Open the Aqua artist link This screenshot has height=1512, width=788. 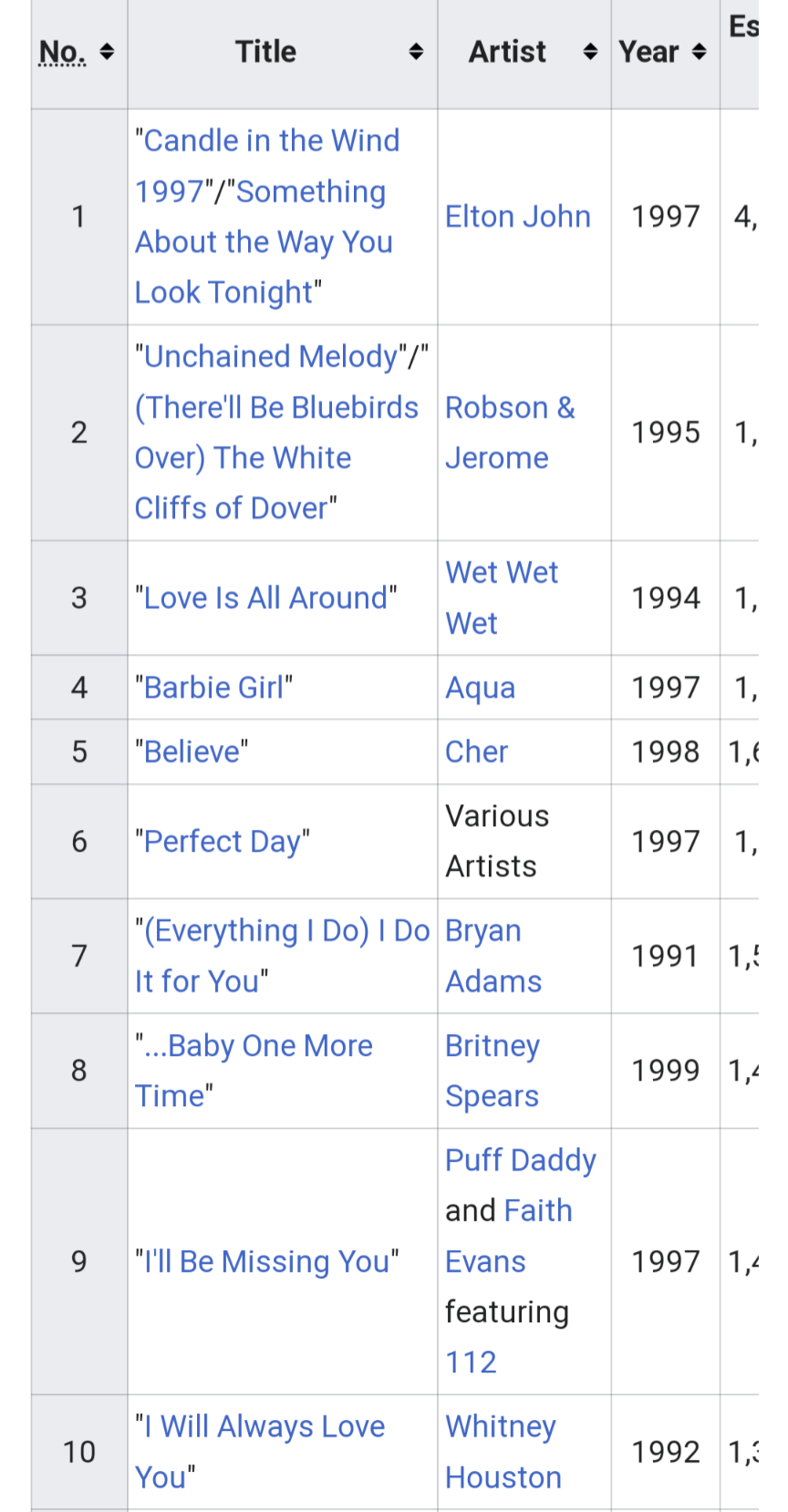pyautogui.click(x=480, y=689)
